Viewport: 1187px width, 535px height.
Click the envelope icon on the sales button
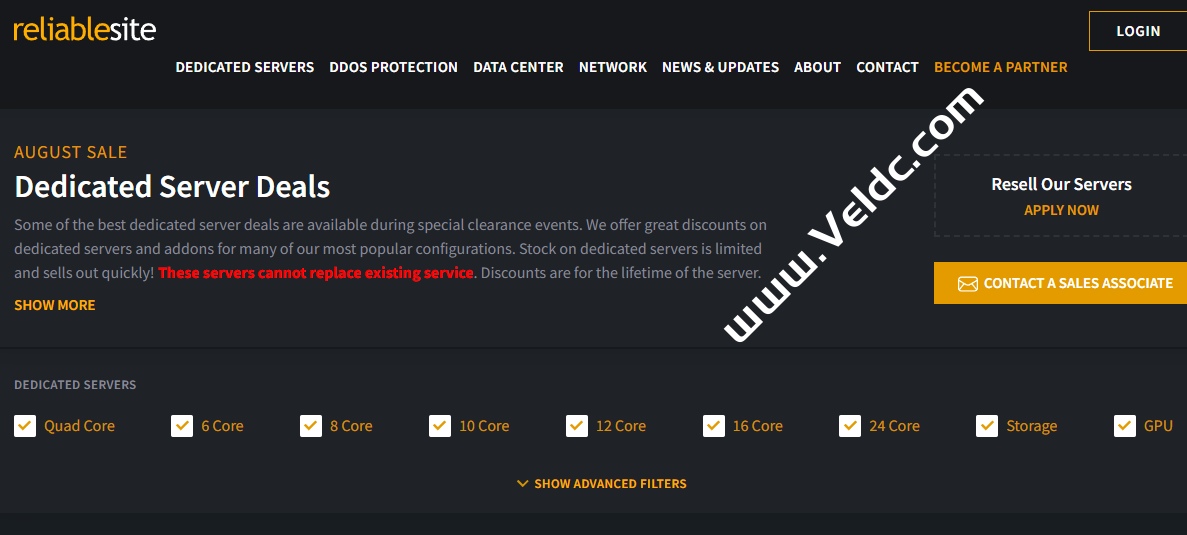coord(967,284)
